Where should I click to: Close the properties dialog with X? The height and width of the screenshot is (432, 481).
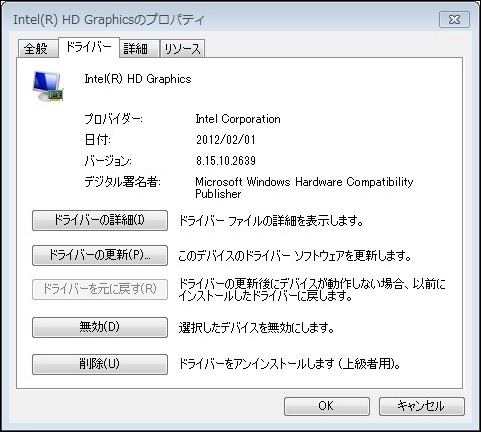[454, 20]
